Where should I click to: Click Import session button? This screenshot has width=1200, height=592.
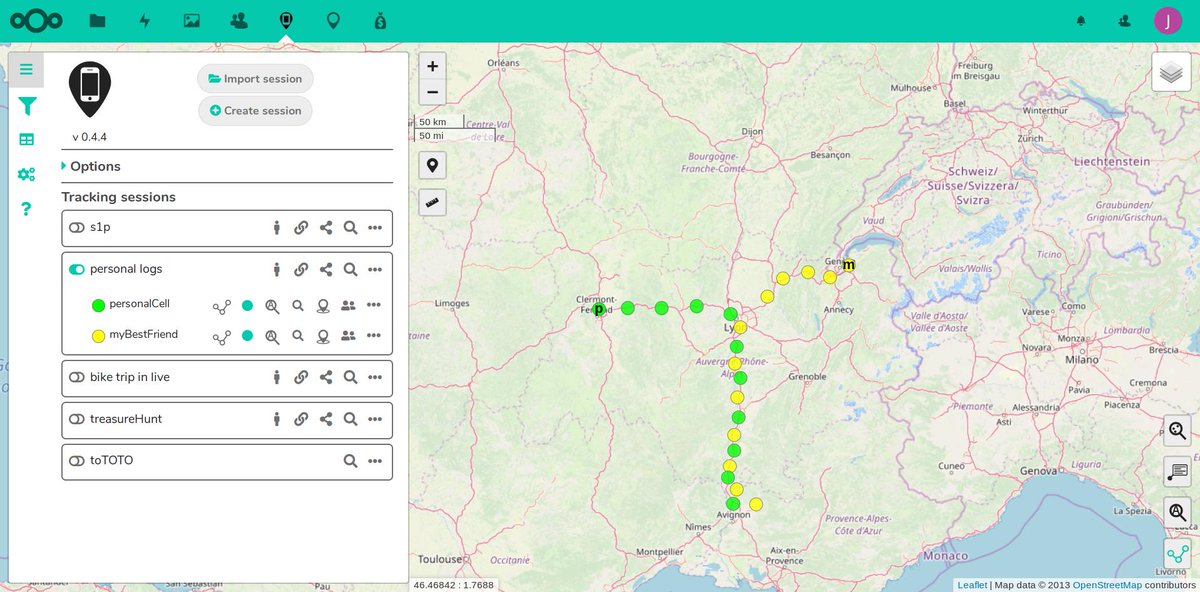click(x=256, y=79)
